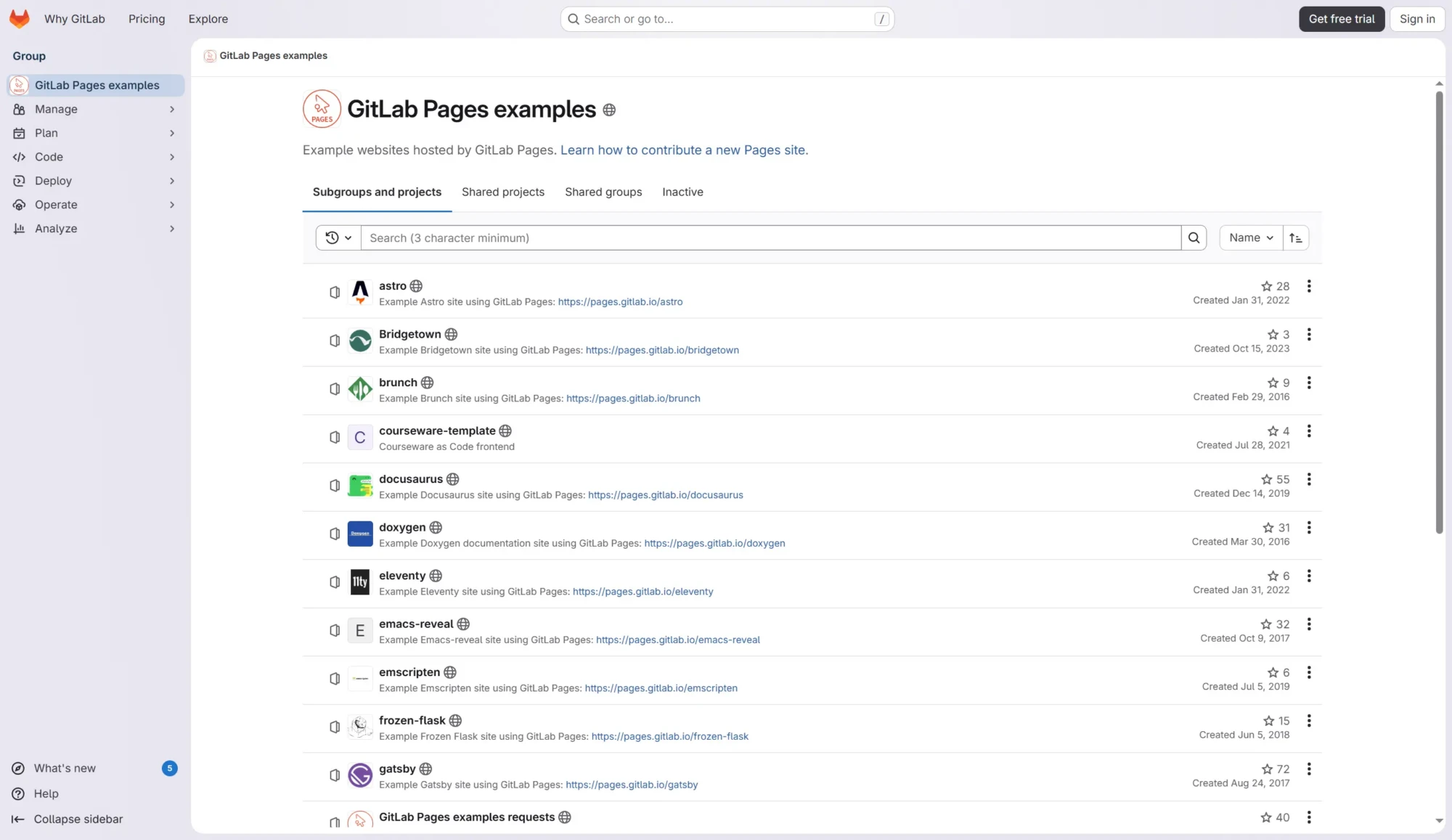This screenshot has height=840, width=1452.
Task: Open actions menu for docusaurus project
Action: click(x=1309, y=479)
